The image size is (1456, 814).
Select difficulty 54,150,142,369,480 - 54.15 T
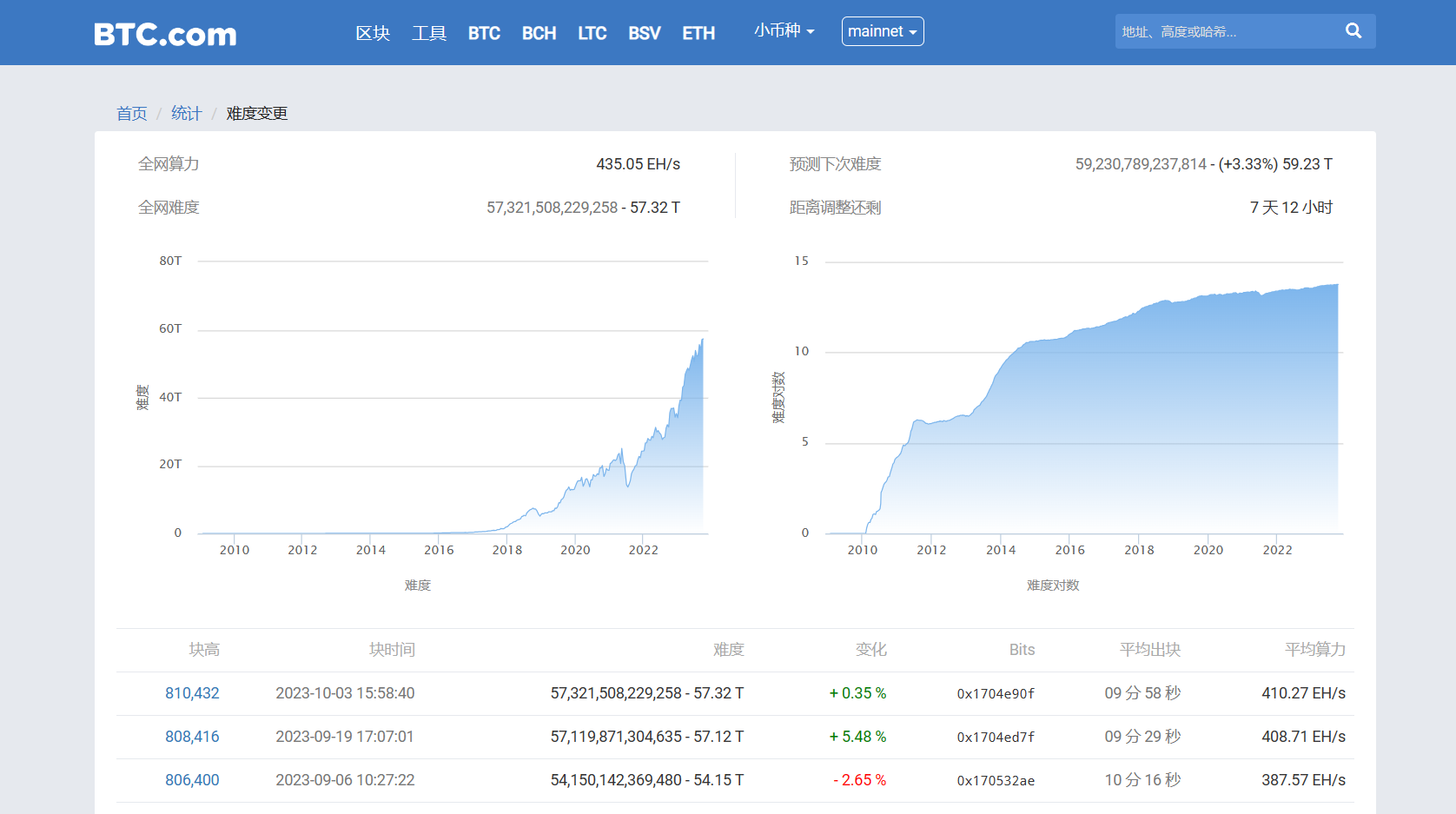coord(647,780)
